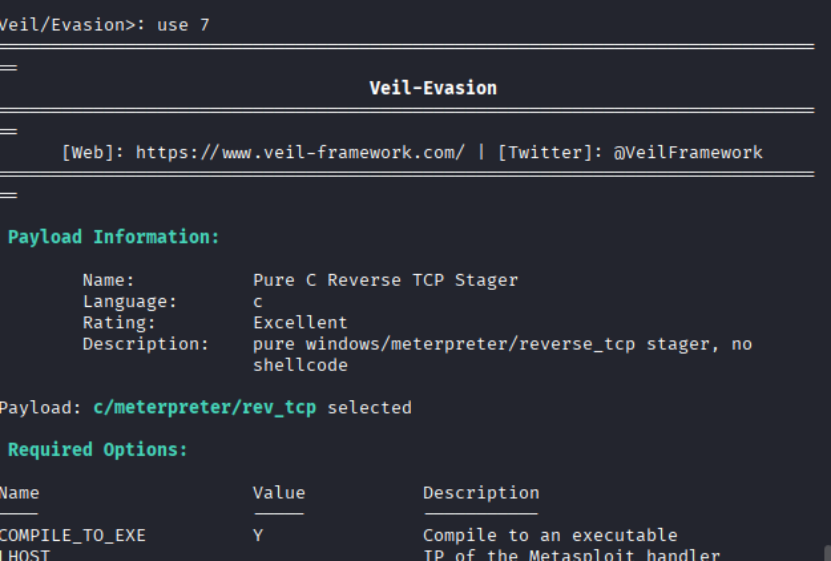Click the 'Description:' label under Payload Information
Image resolution: width=831 pixels, height=561 pixels.
pos(146,344)
